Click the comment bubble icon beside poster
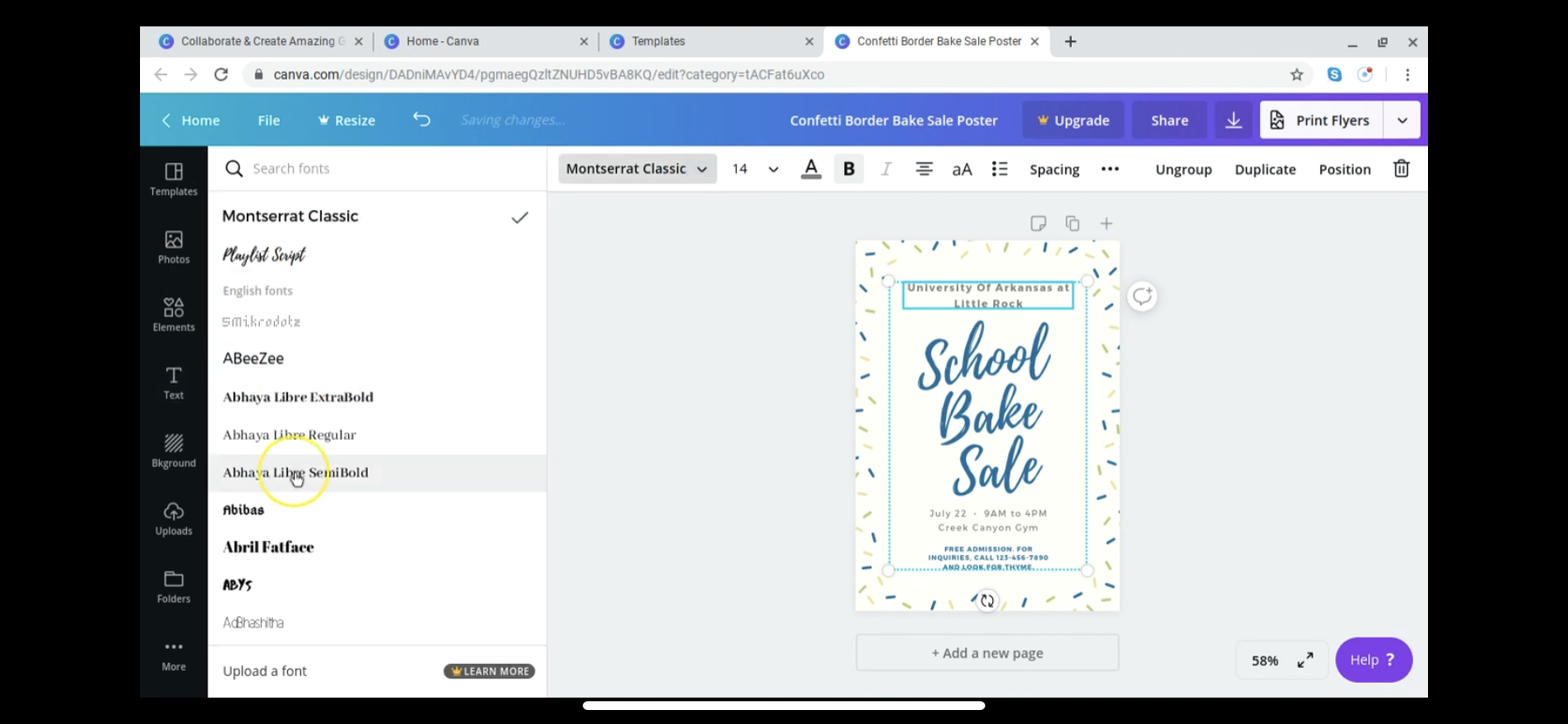The width and height of the screenshot is (1568, 724). point(1142,296)
